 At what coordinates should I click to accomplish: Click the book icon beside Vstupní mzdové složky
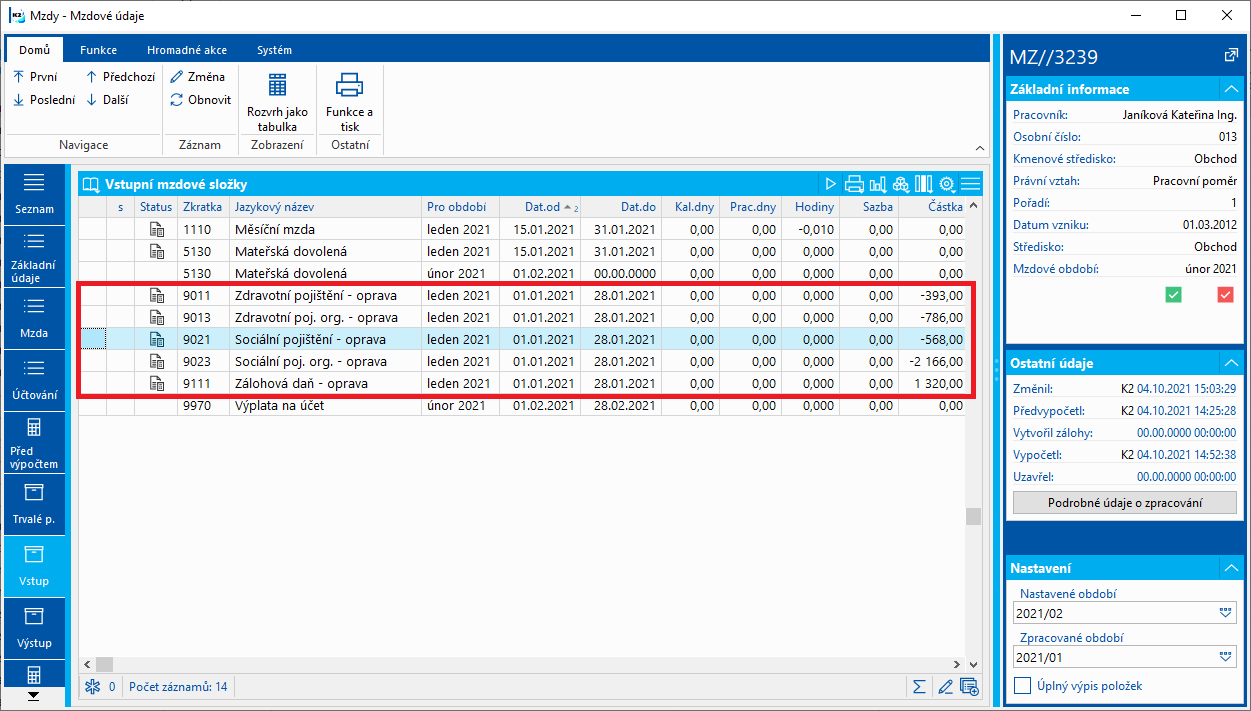click(x=92, y=184)
